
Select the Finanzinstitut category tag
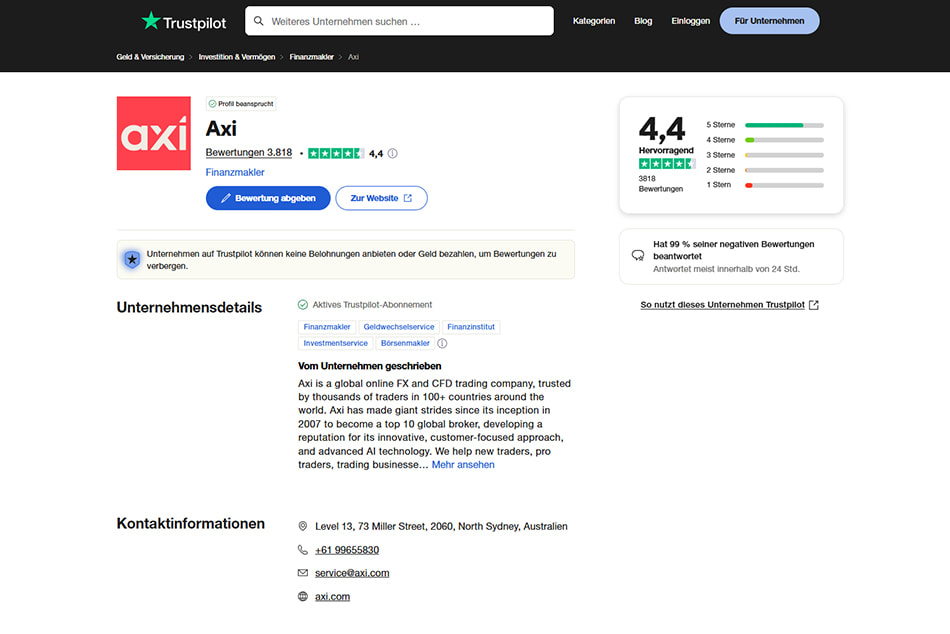(471, 327)
